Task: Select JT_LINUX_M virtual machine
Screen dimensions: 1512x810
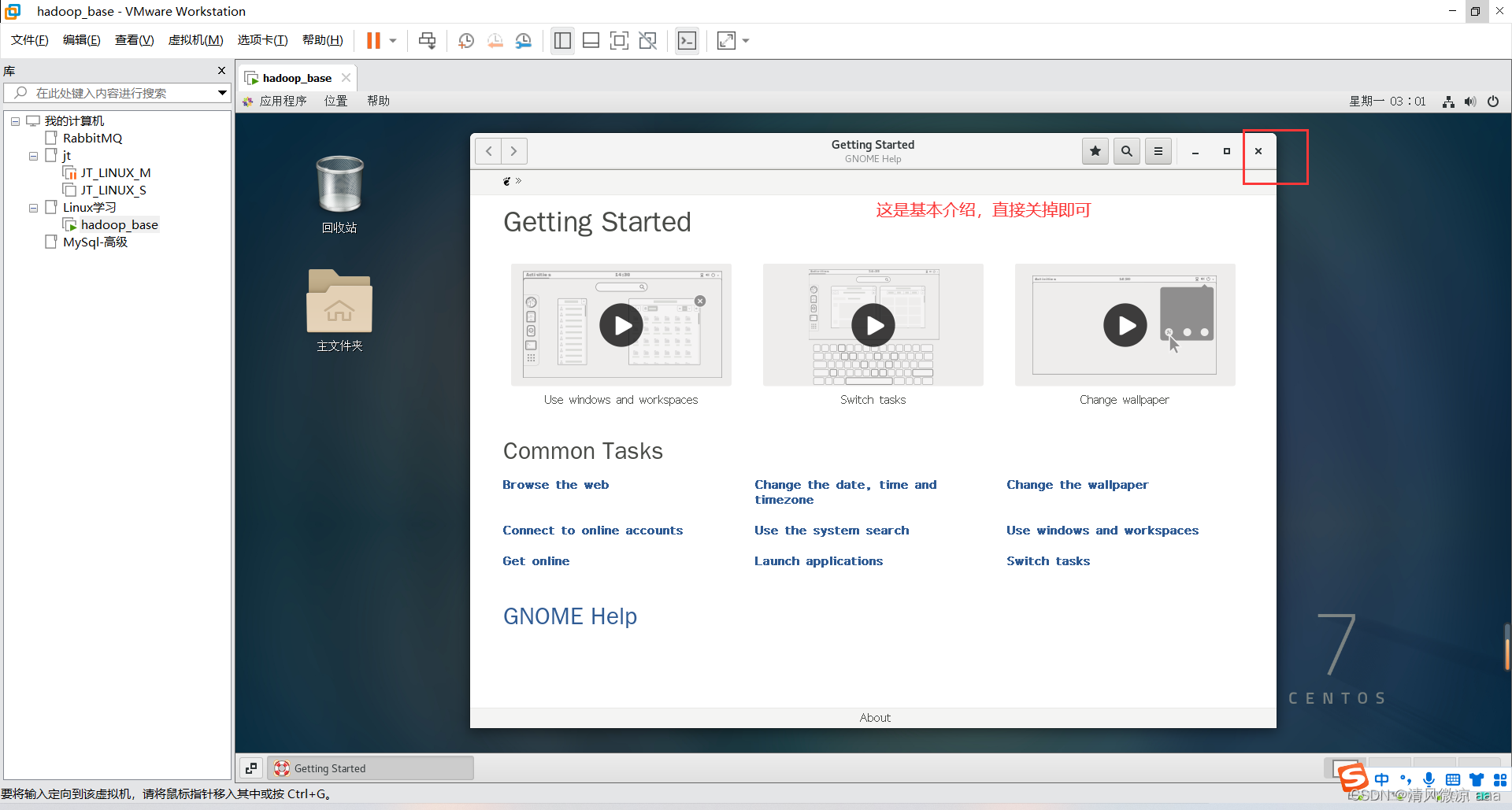Action: click(115, 173)
